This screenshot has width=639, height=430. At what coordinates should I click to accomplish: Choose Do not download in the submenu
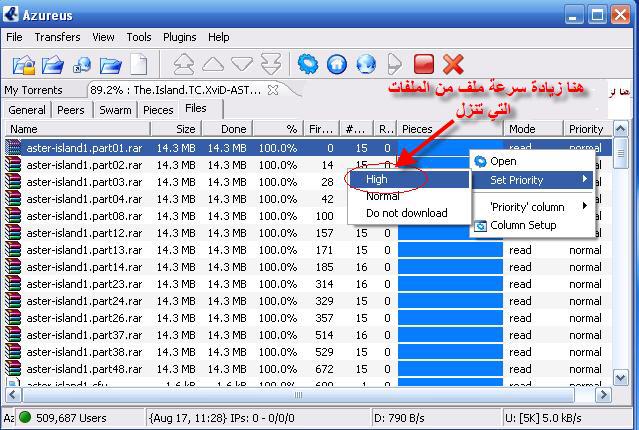click(x=409, y=213)
